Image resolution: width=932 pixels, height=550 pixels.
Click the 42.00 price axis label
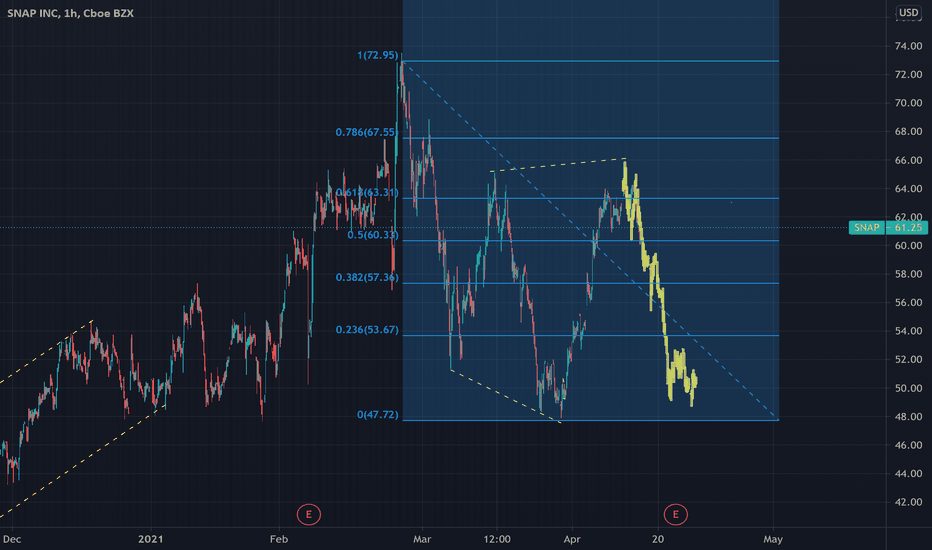pos(908,502)
